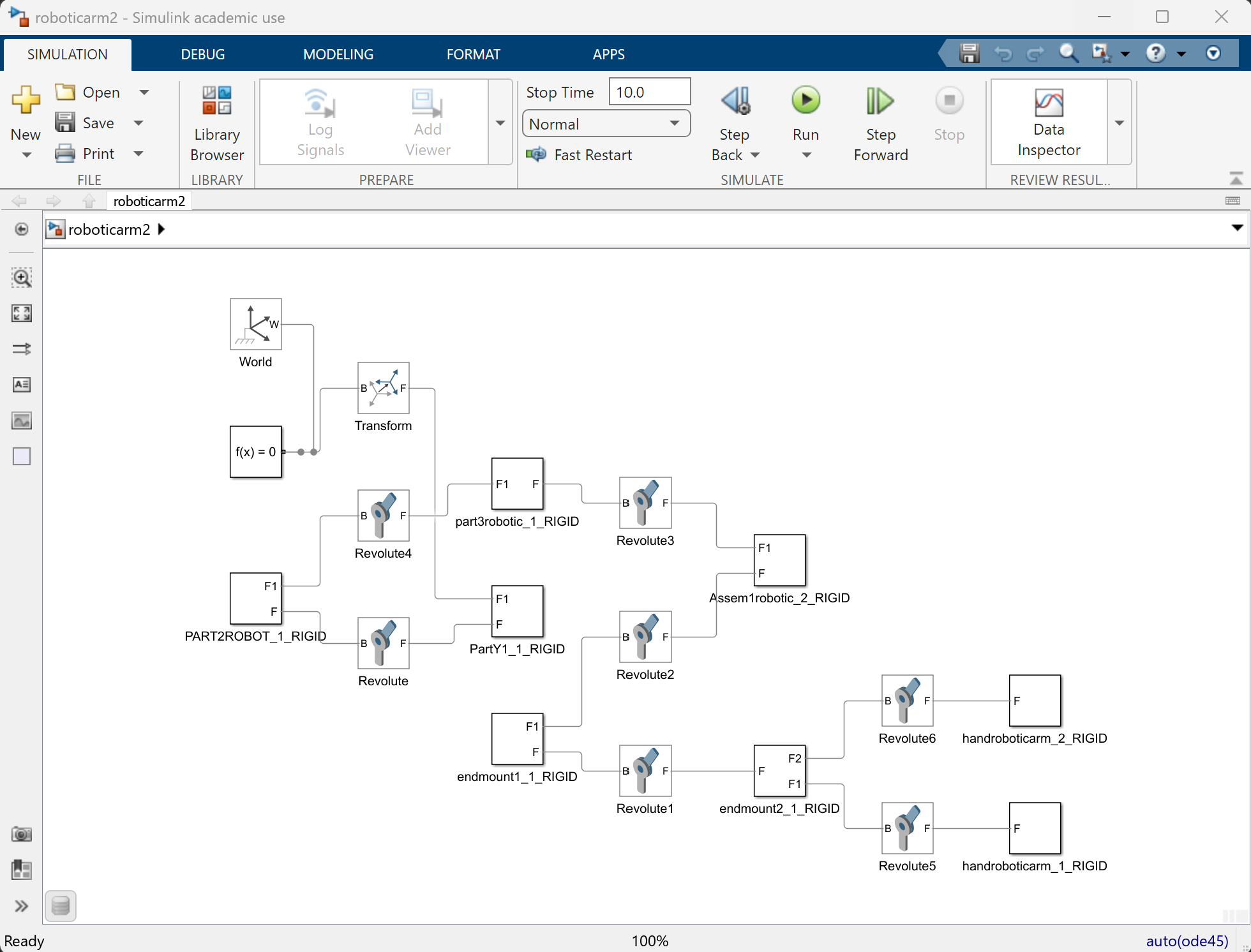Click the undo icon in quick access toolbar

[x=1003, y=53]
